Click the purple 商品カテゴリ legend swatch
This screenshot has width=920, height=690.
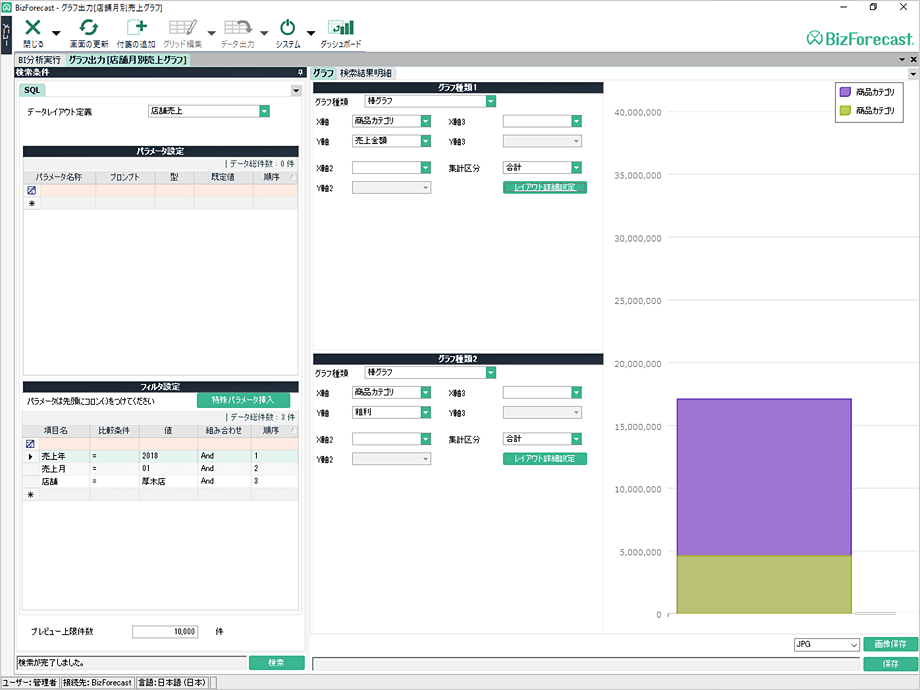click(x=845, y=92)
